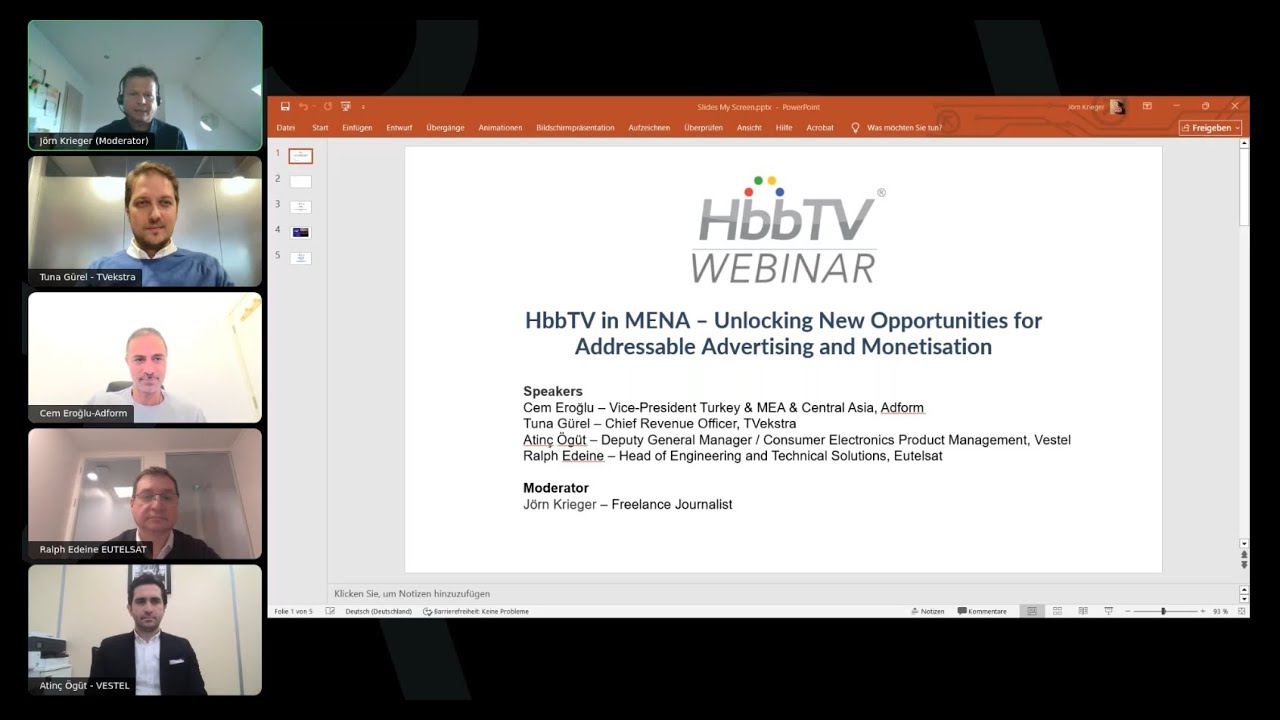
Task: Select Ralph Edeine EUTELSAT video tile
Action: tap(145, 494)
